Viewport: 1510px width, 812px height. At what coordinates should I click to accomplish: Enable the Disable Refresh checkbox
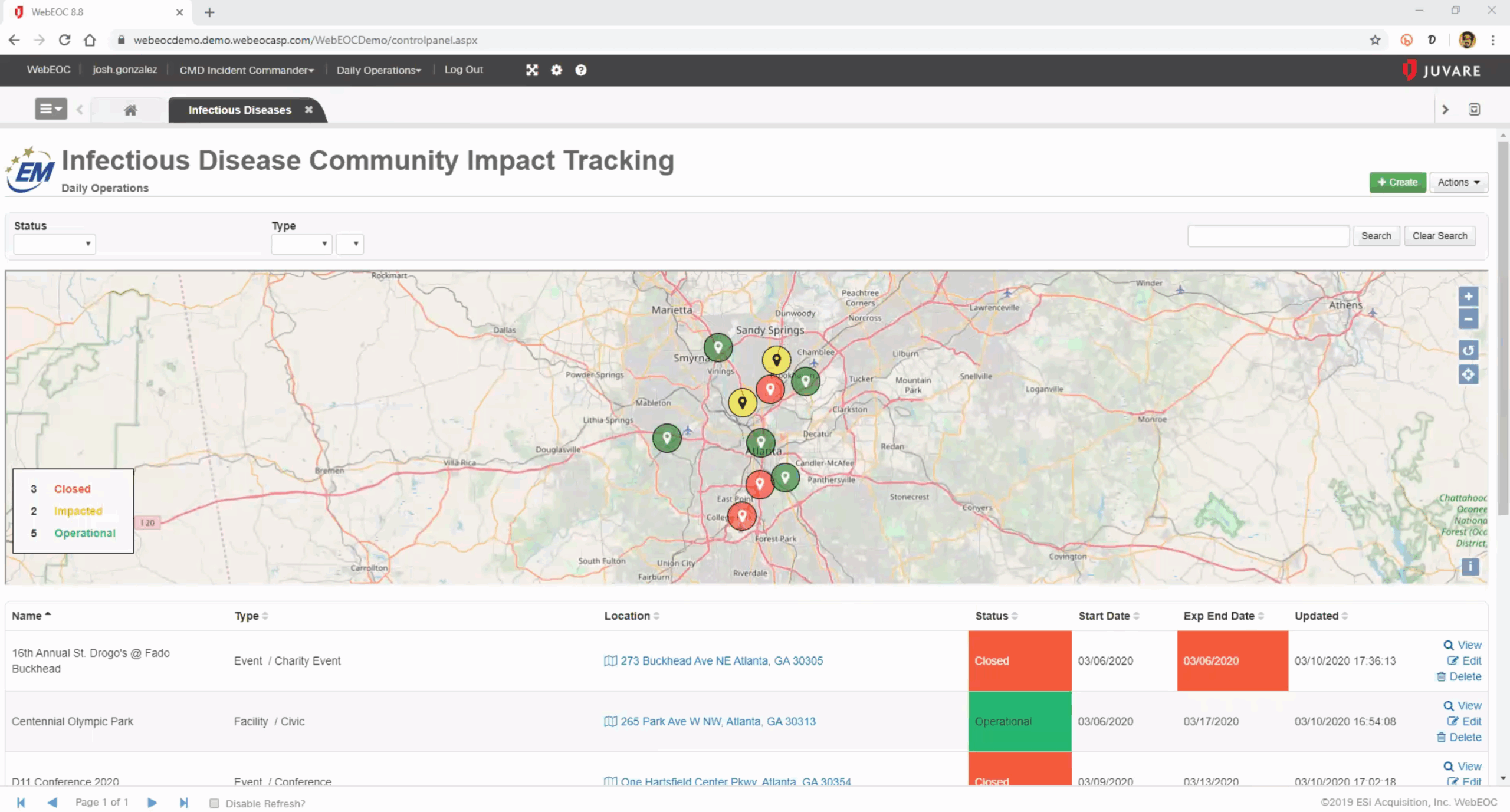(214, 803)
